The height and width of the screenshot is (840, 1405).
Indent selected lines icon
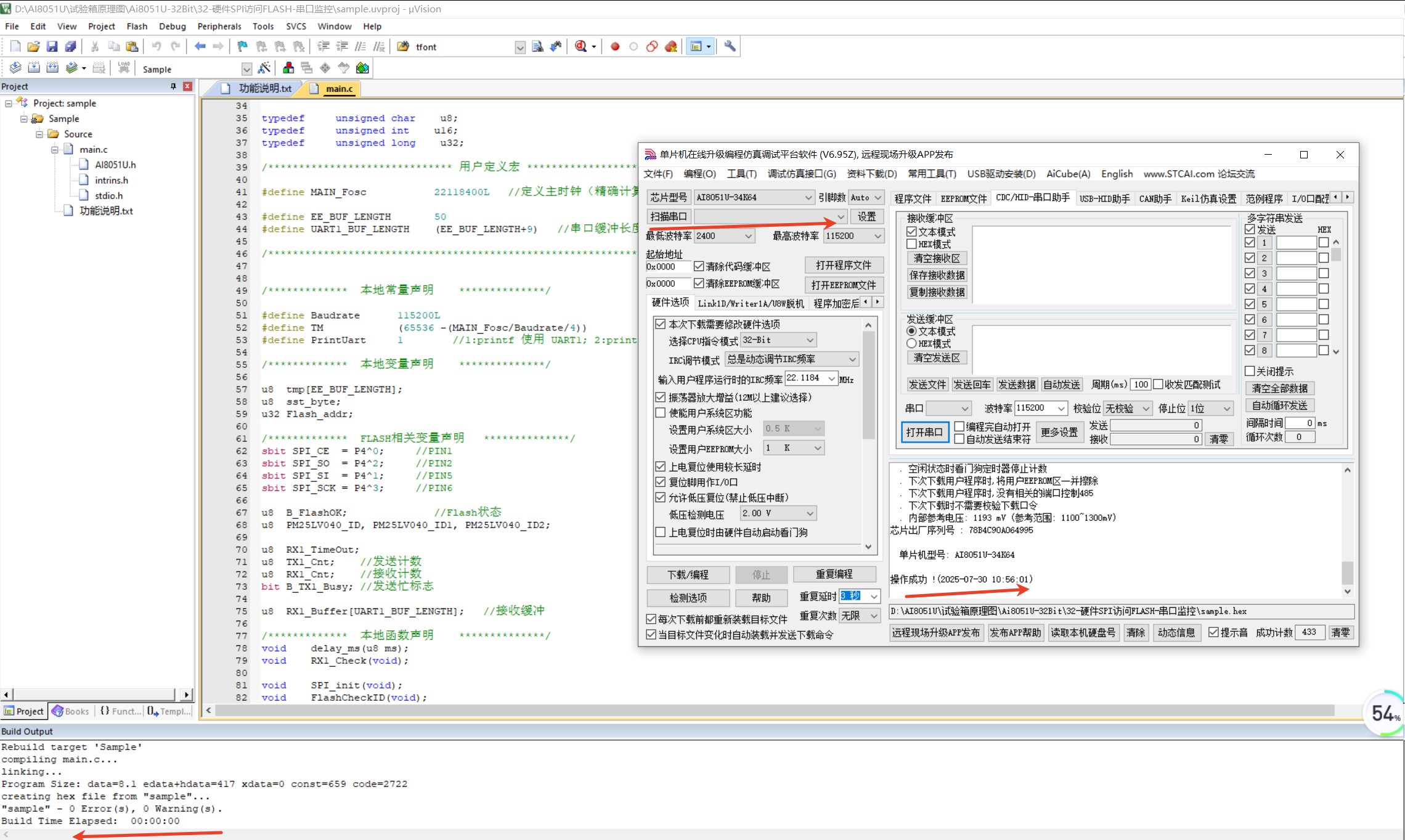coord(323,46)
